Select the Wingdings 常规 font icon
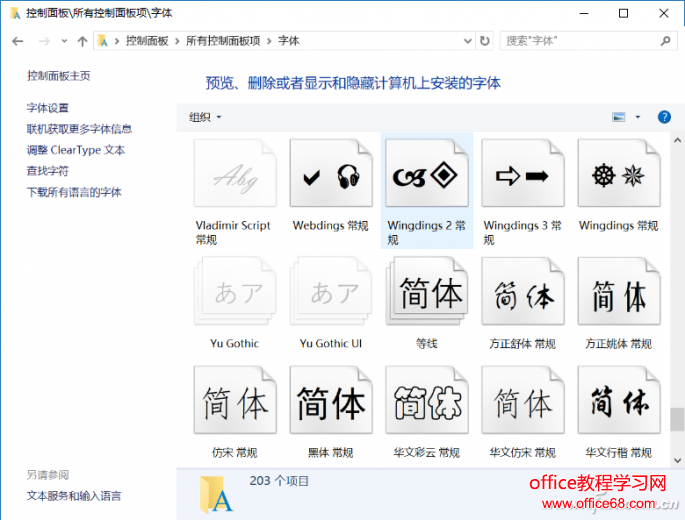Screen dimensions: 685x520 tap(619, 173)
